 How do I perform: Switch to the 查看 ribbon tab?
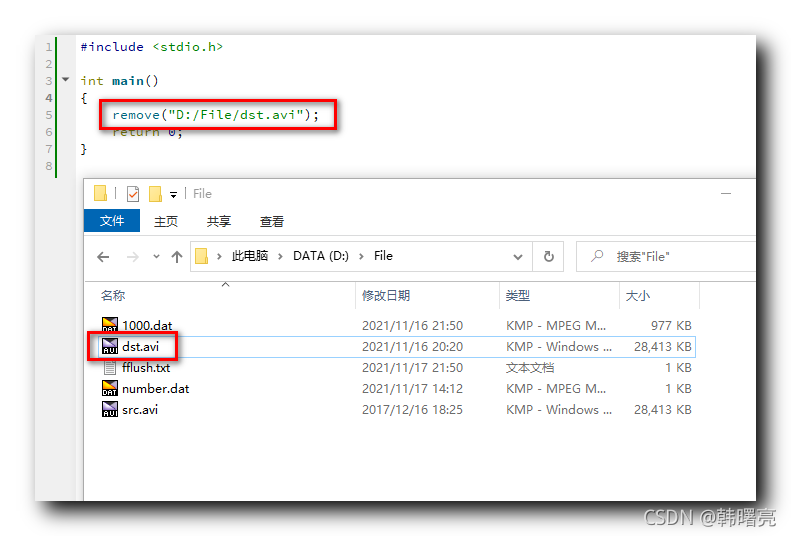272,221
